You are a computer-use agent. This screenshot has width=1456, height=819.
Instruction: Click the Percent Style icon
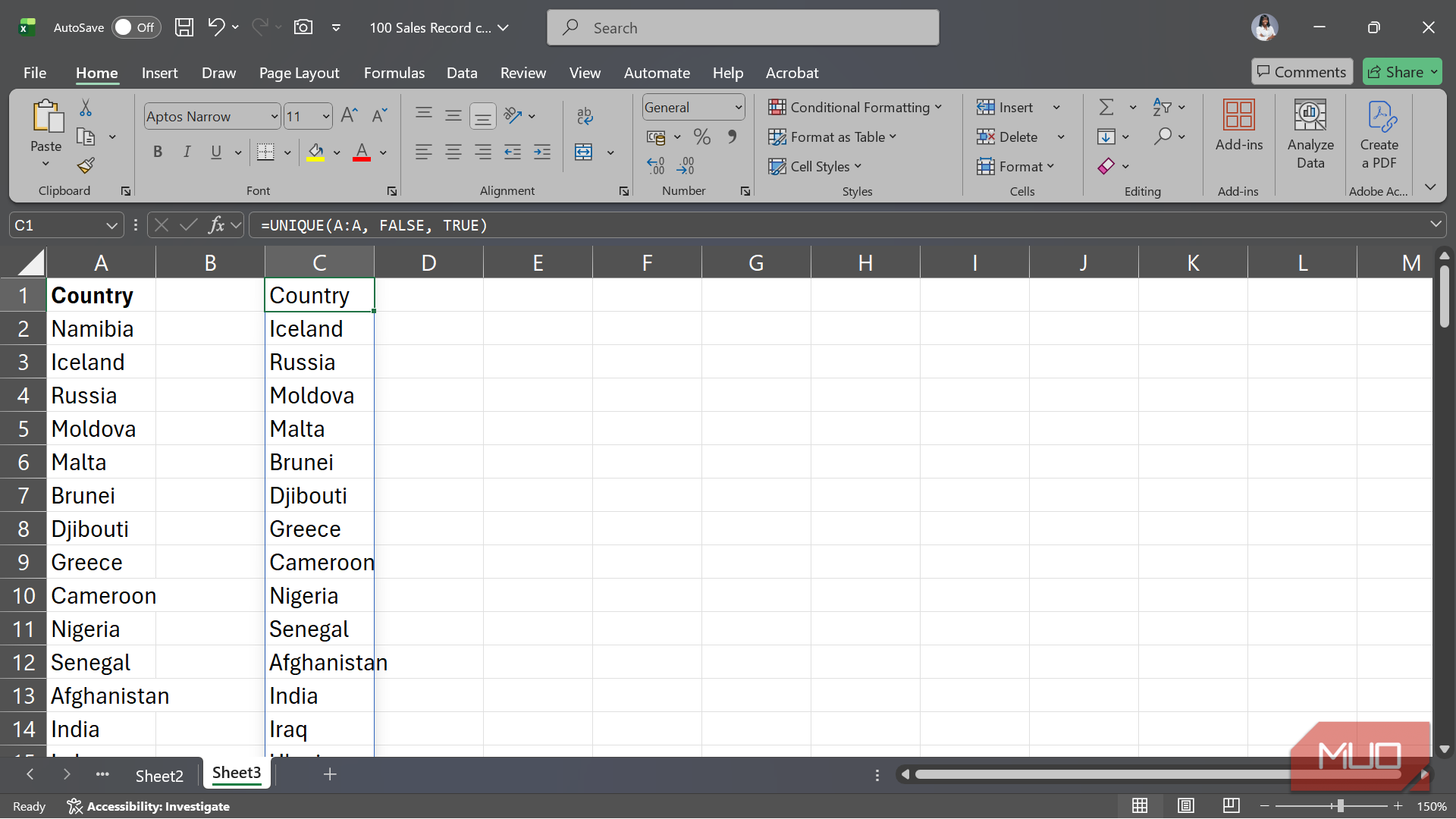click(x=702, y=137)
